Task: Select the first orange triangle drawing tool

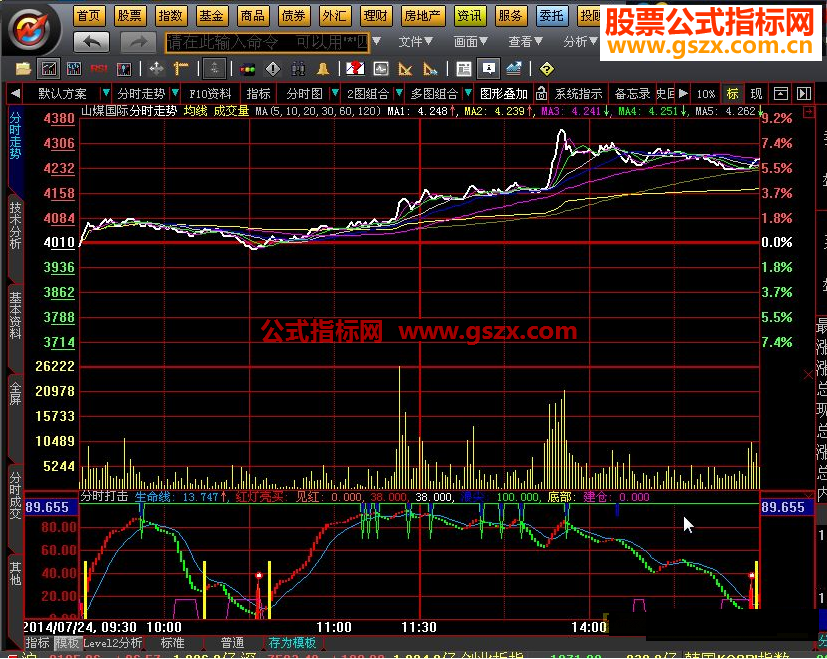Action: 405,69
